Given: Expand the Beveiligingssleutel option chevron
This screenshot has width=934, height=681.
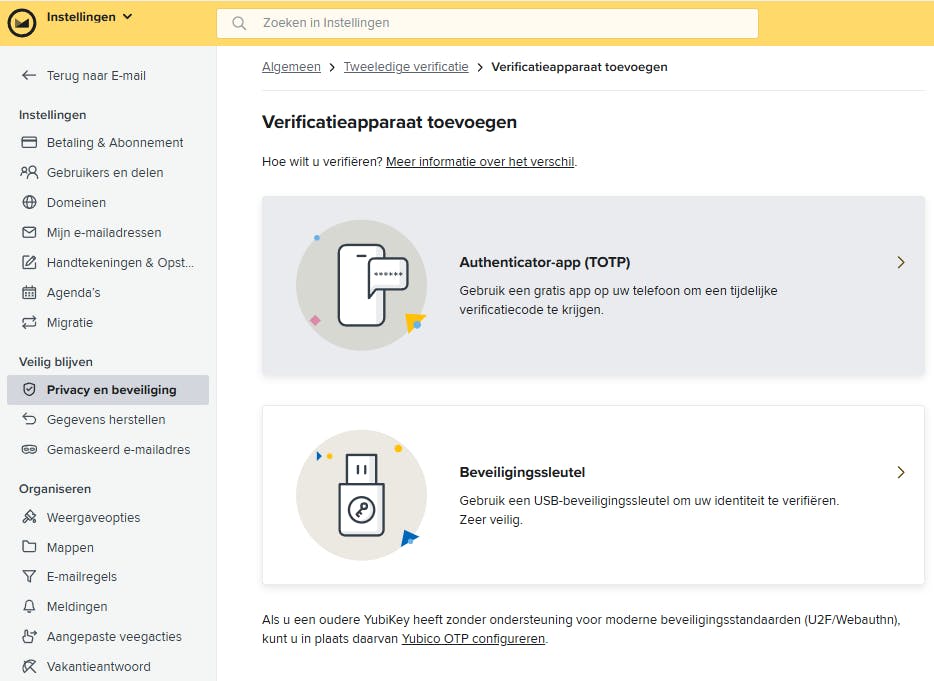Looking at the screenshot, I should (x=901, y=473).
